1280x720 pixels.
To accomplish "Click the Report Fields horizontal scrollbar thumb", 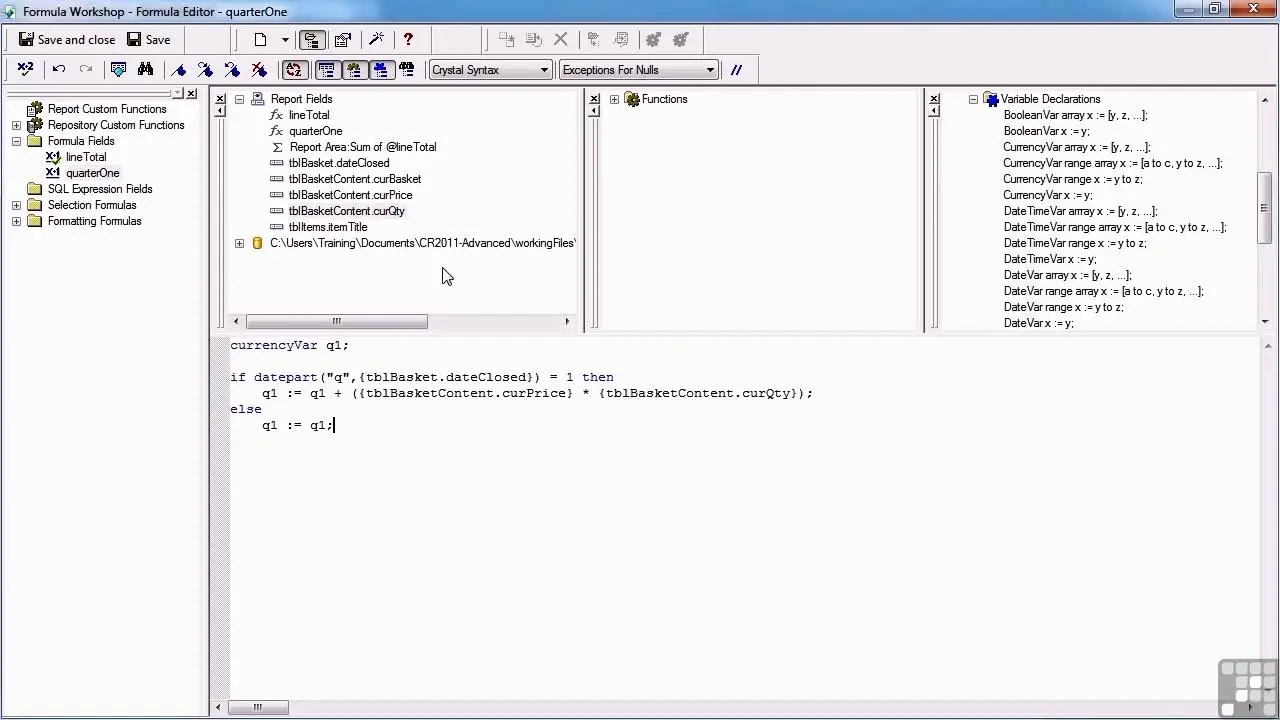I will (337, 321).
